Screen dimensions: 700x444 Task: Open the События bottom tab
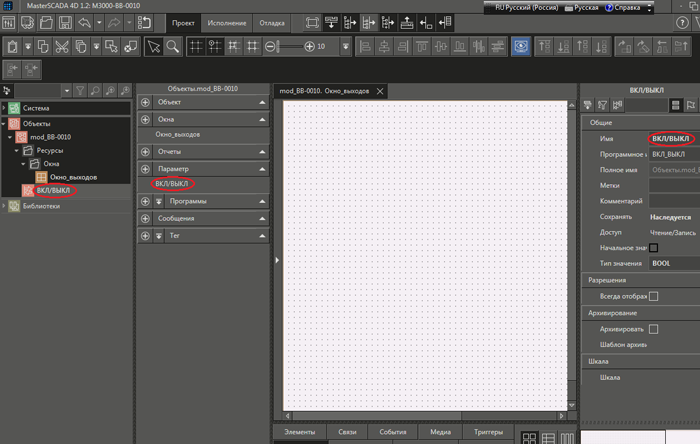click(x=392, y=432)
